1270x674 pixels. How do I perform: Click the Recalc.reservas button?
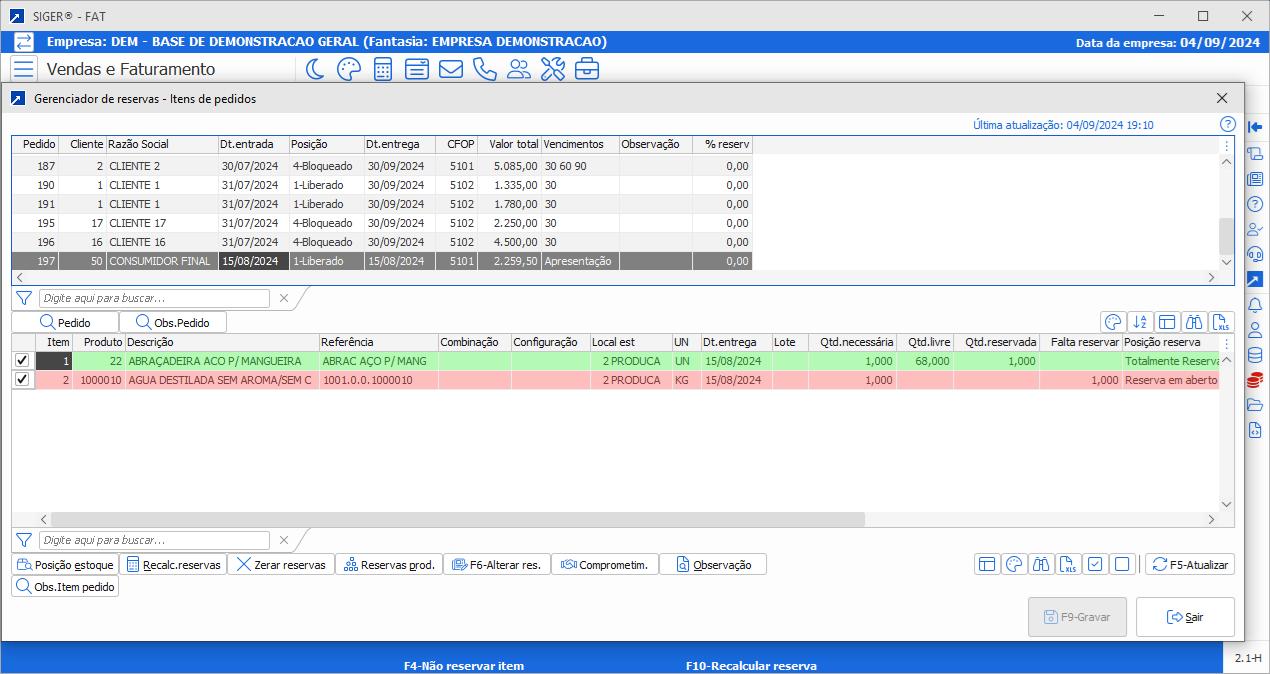[173, 564]
